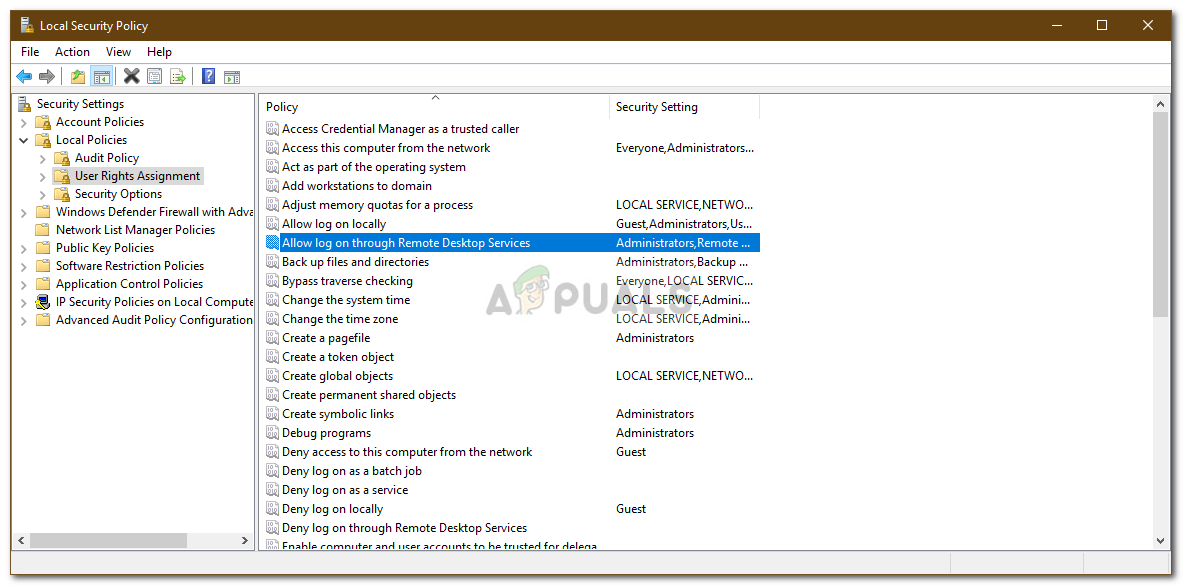Select Create a token object policy
Image resolution: width=1183 pixels, height=586 pixels.
point(338,357)
